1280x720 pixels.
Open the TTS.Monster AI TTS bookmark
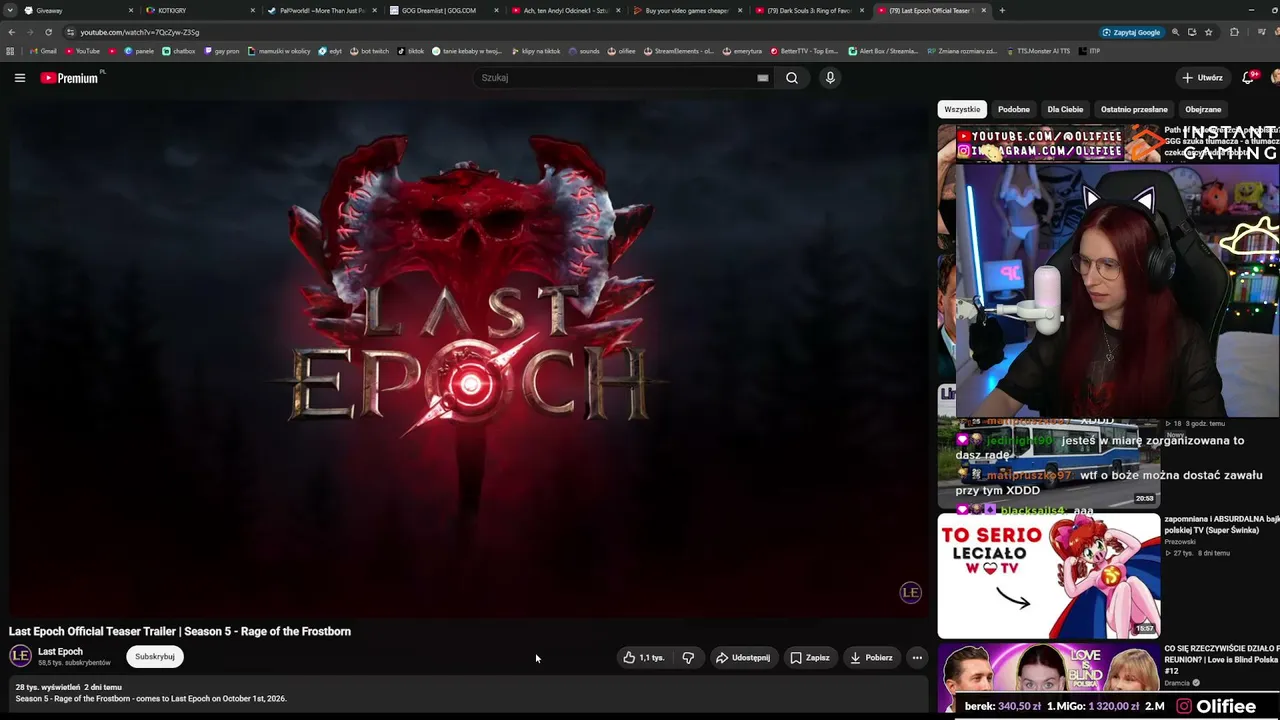click(x=1039, y=51)
